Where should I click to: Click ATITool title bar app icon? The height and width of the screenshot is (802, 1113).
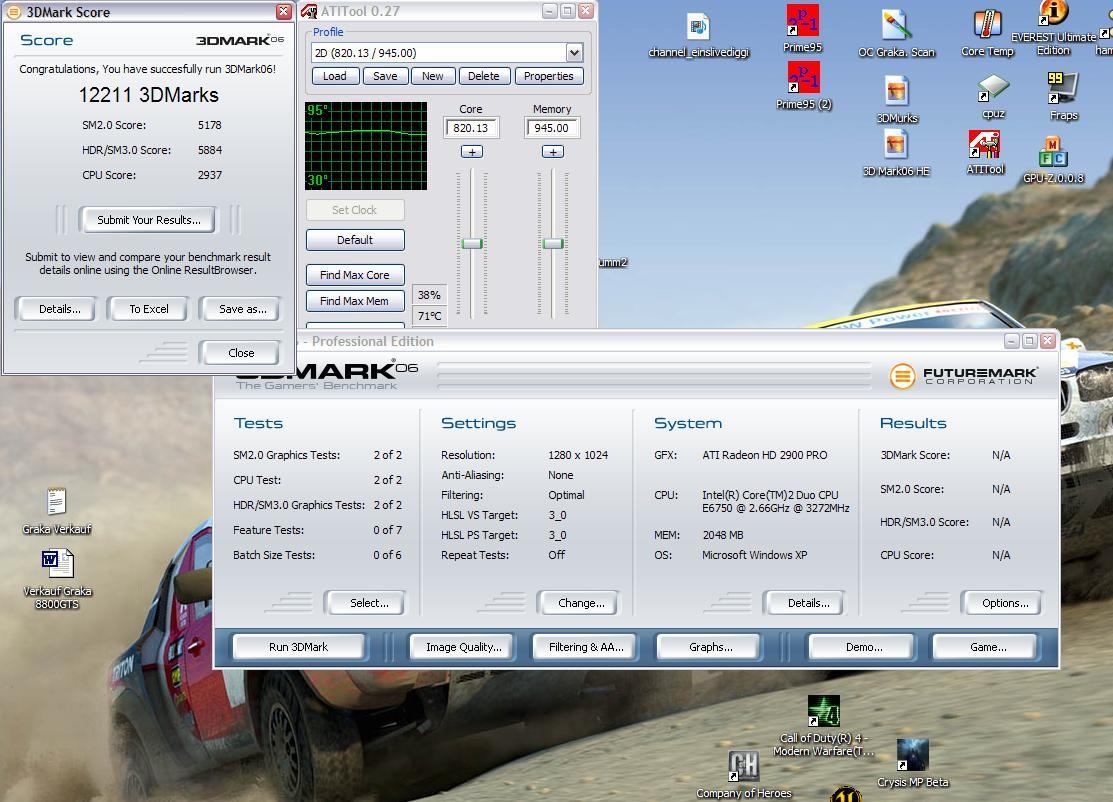pyautogui.click(x=309, y=11)
